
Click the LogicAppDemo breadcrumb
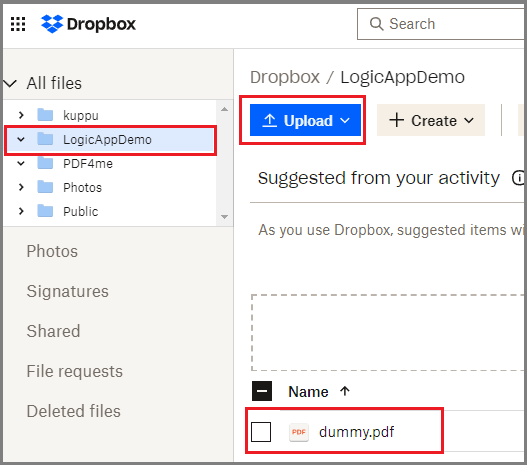coord(403,77)
